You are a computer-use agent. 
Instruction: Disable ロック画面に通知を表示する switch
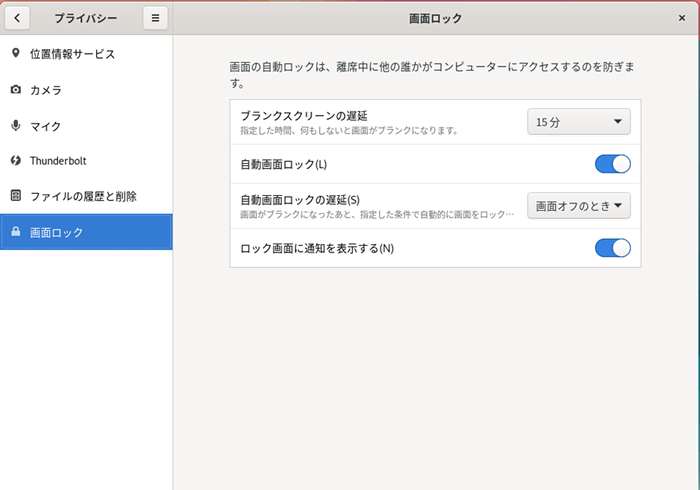click(612, 248)
